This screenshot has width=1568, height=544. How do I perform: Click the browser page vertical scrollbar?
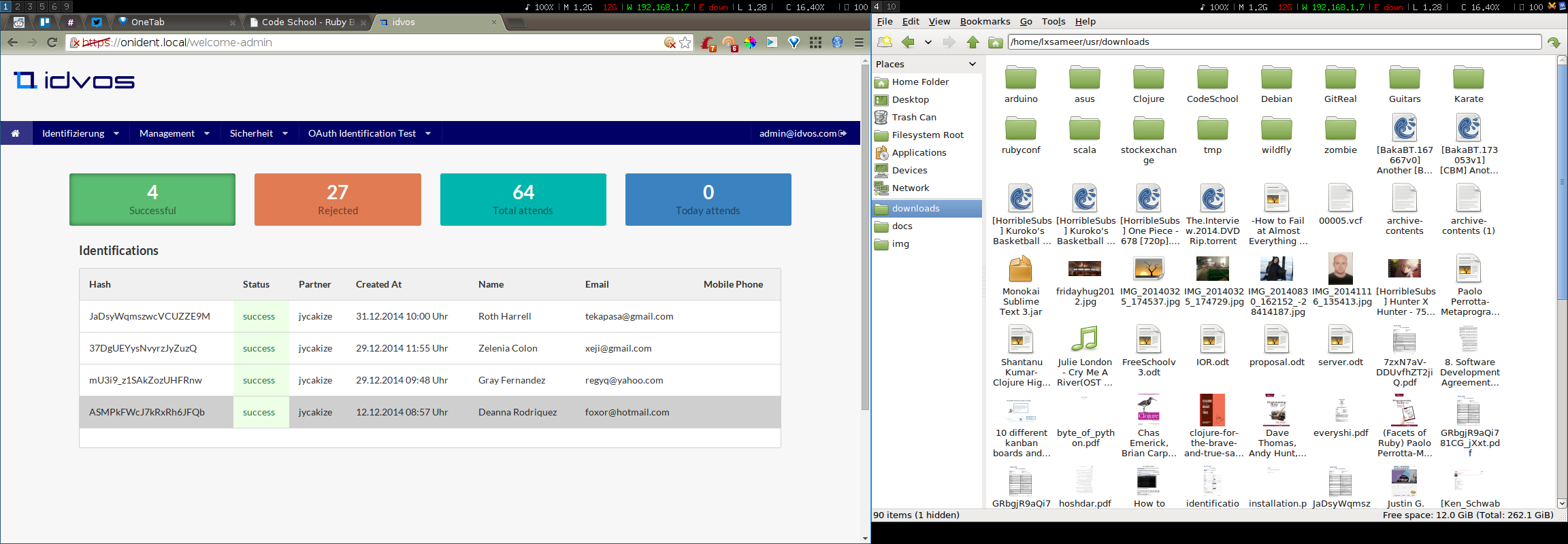pyautogui.click(x=865, y=238)
